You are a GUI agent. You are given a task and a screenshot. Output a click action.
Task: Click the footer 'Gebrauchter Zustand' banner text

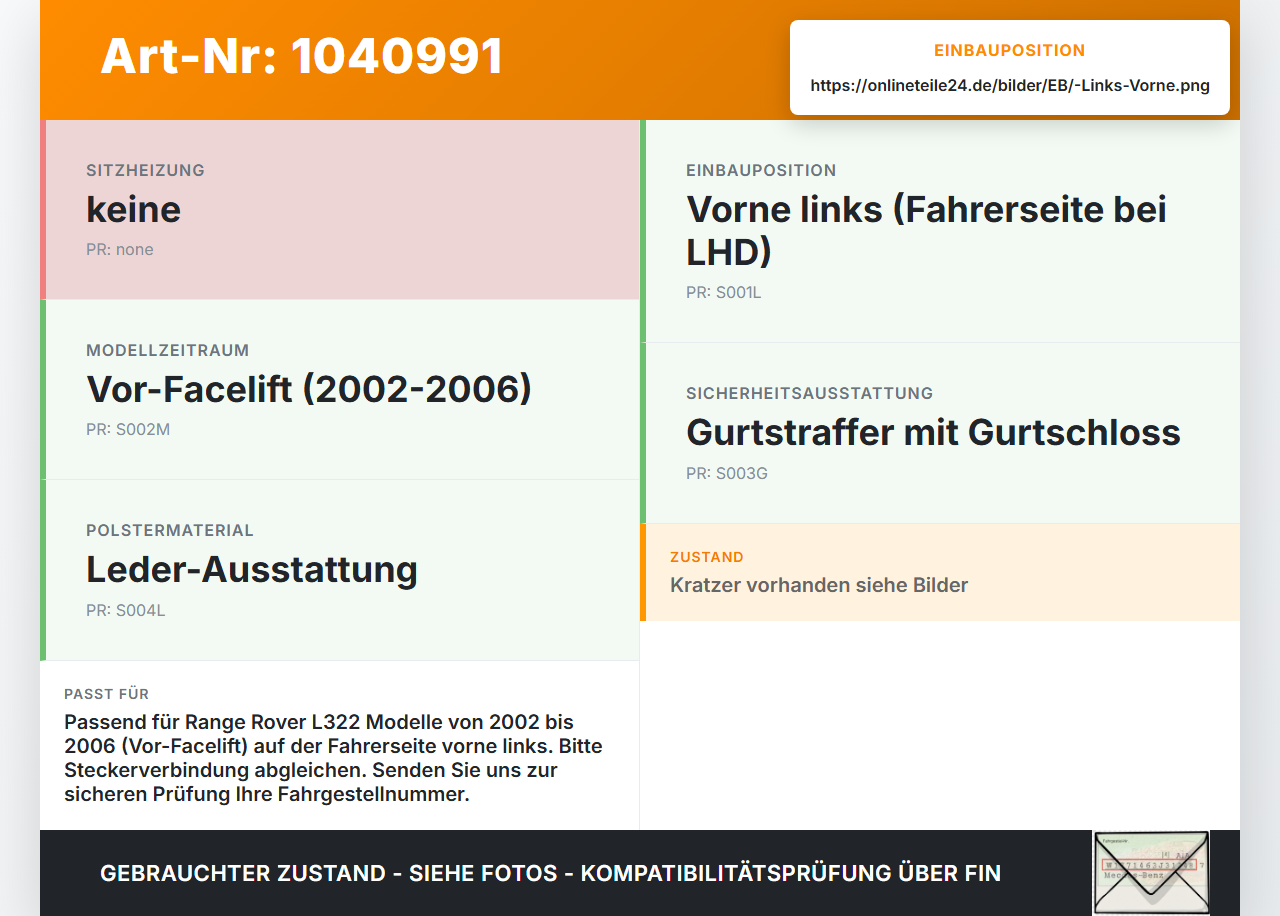point(550,873)
